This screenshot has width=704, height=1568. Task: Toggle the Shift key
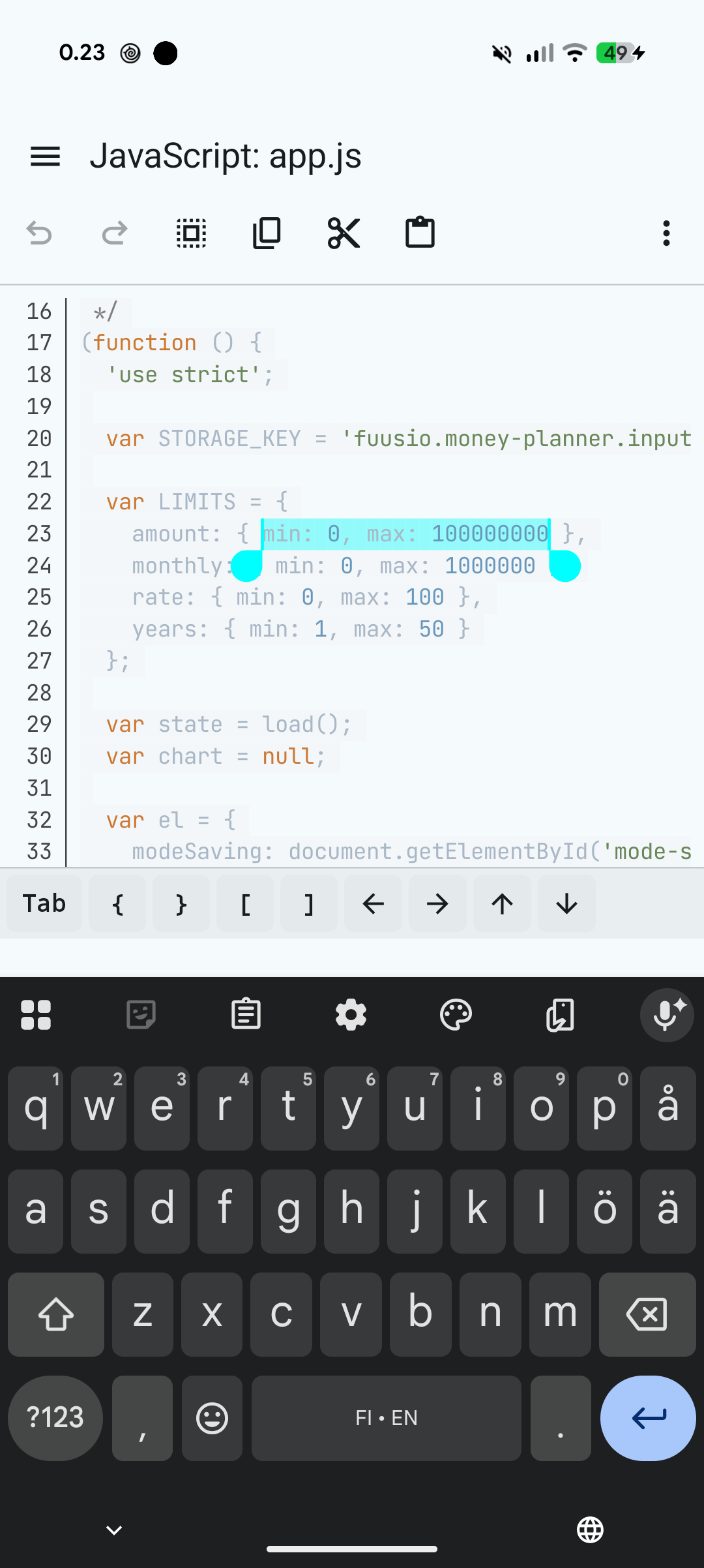pos(56,1314)
